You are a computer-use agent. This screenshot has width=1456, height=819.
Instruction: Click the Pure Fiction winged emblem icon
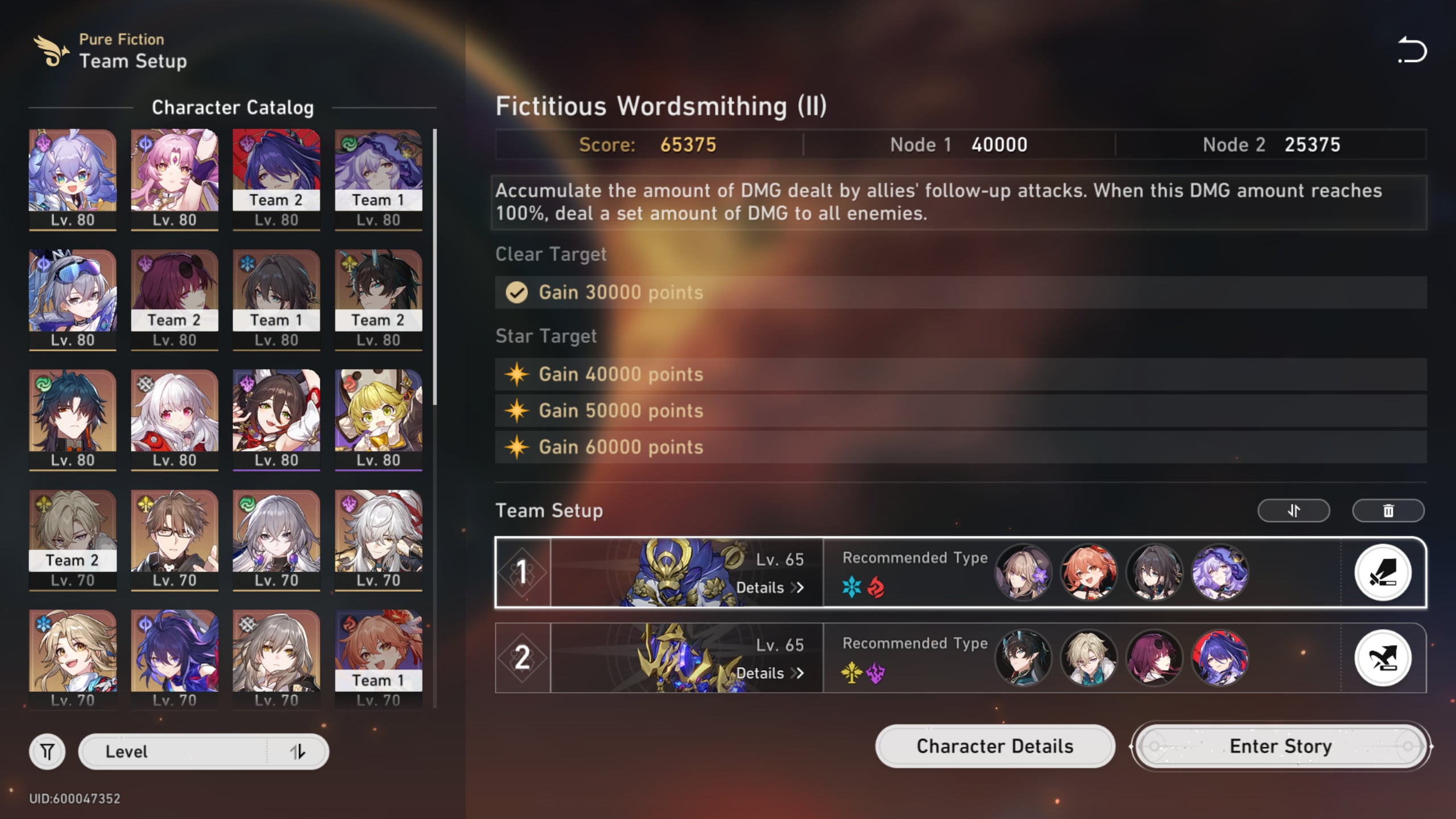pos(51,51)
